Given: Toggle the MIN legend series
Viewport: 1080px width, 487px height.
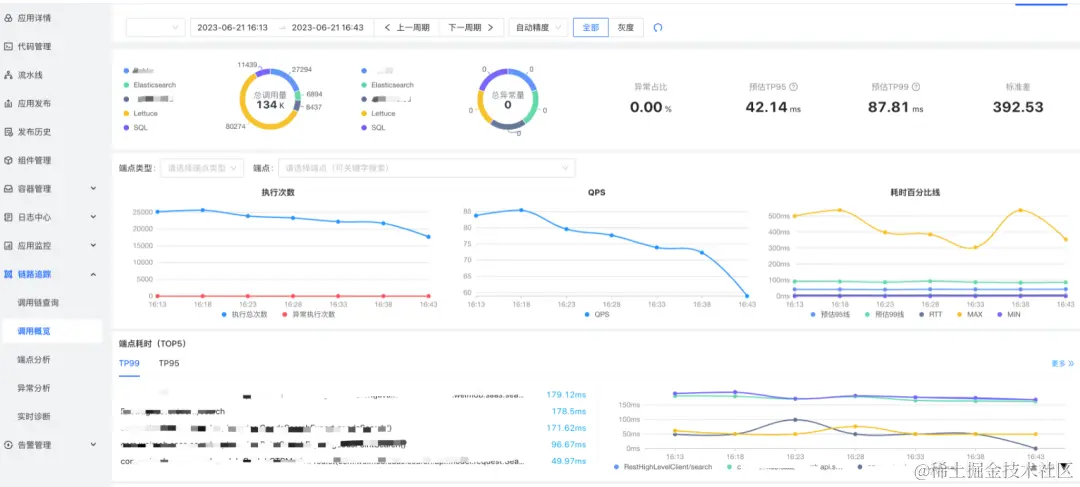Looking at the screenshot, I should coord(1008,314).
